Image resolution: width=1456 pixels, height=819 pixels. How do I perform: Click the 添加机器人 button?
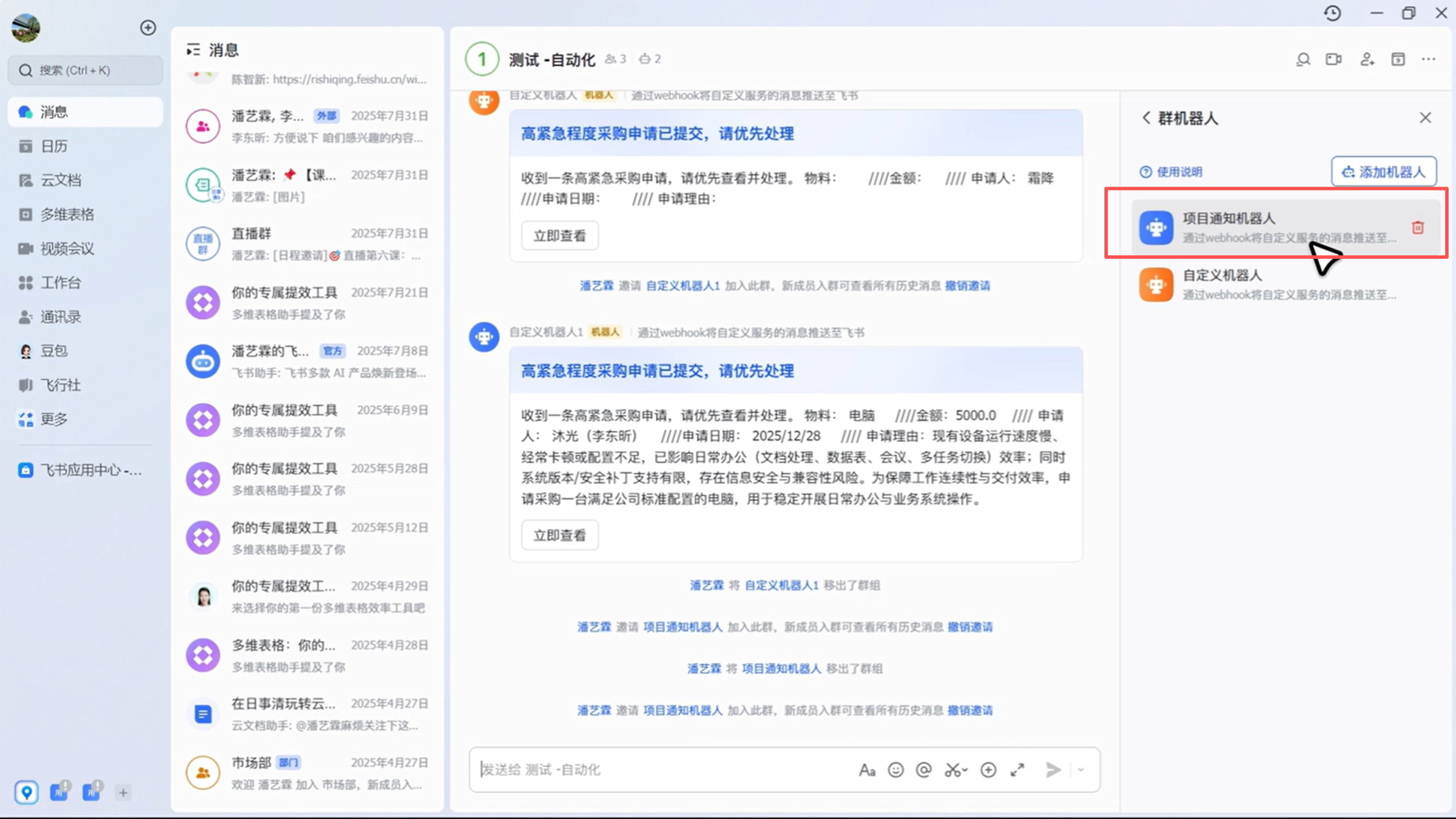point(1384,172)
